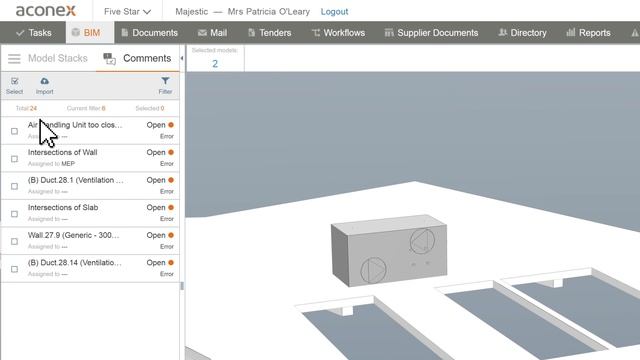Image resolution: width=640 pixels, height=360 pixels.
Task: Check the Wall.27.9 comment checkbox
Action: coord(14,241)
